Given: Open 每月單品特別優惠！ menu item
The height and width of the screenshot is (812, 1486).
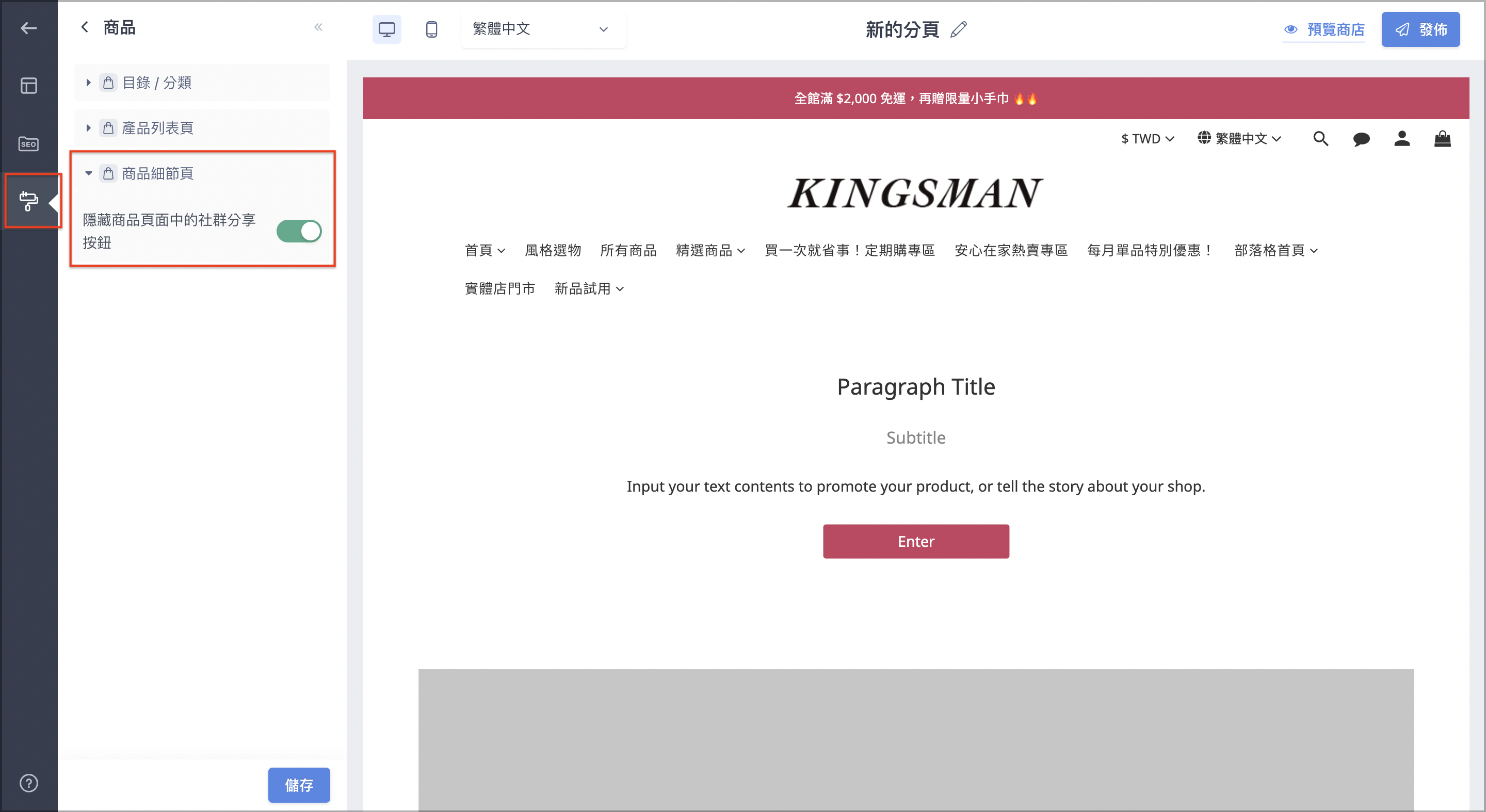Looking at the screenshot, I should pos(1151,250).
